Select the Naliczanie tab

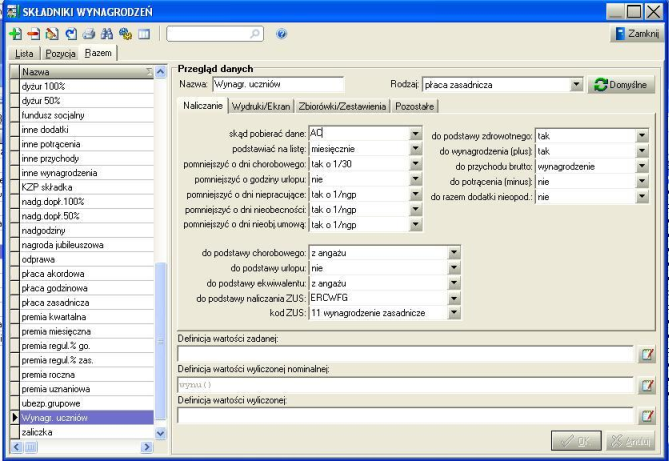point(203,105)
